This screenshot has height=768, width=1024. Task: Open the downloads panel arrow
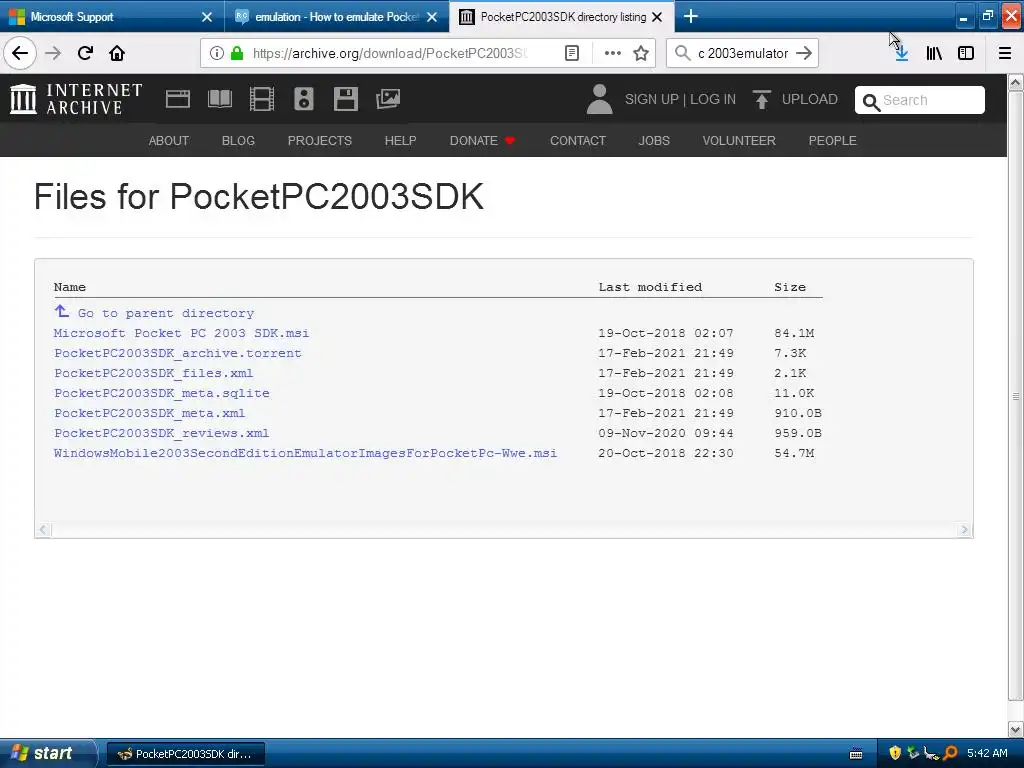click(x=902, y=53)
